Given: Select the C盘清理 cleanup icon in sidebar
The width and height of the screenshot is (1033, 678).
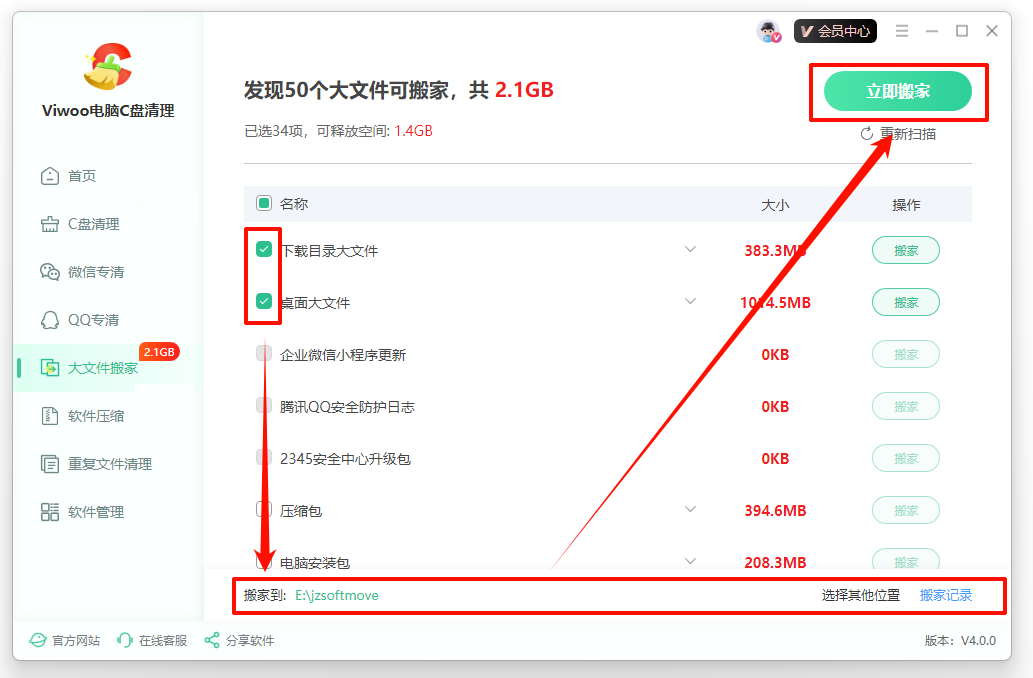Looking at the screenshot, I should tap(48, 223).
